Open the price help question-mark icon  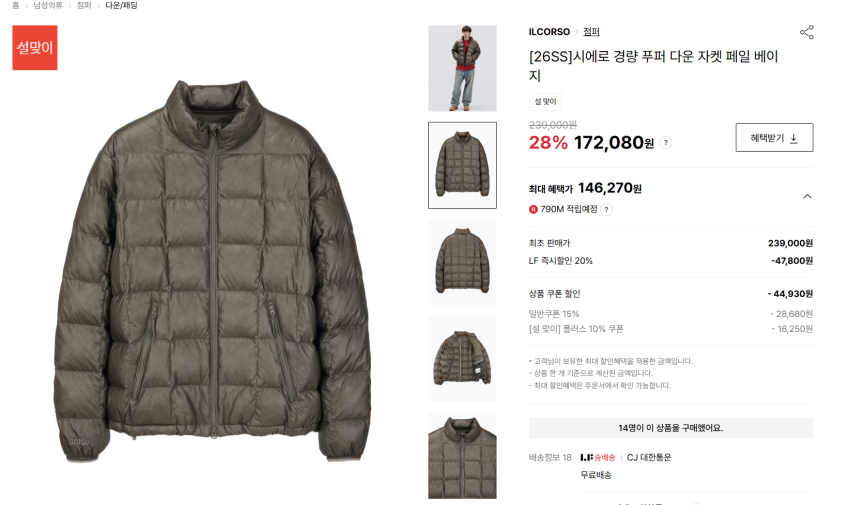click(666, 143)
